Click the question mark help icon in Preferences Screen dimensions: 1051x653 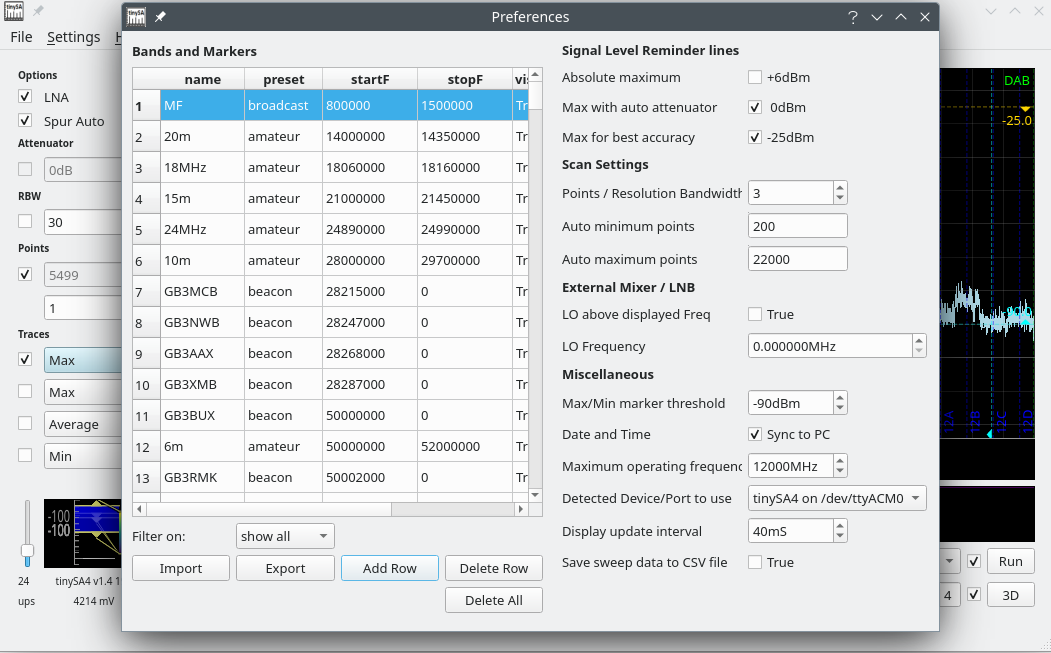[853, 17]
